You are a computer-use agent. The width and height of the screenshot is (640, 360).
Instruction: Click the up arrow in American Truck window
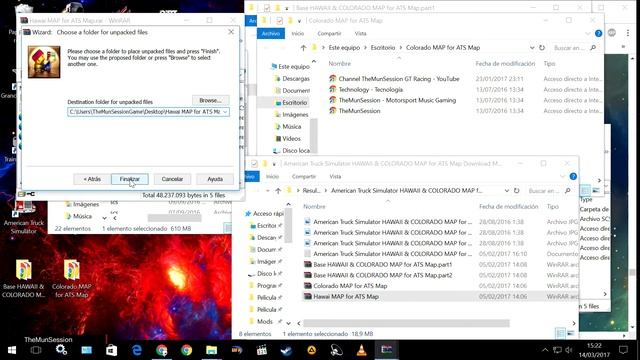[x=278, y=191]
